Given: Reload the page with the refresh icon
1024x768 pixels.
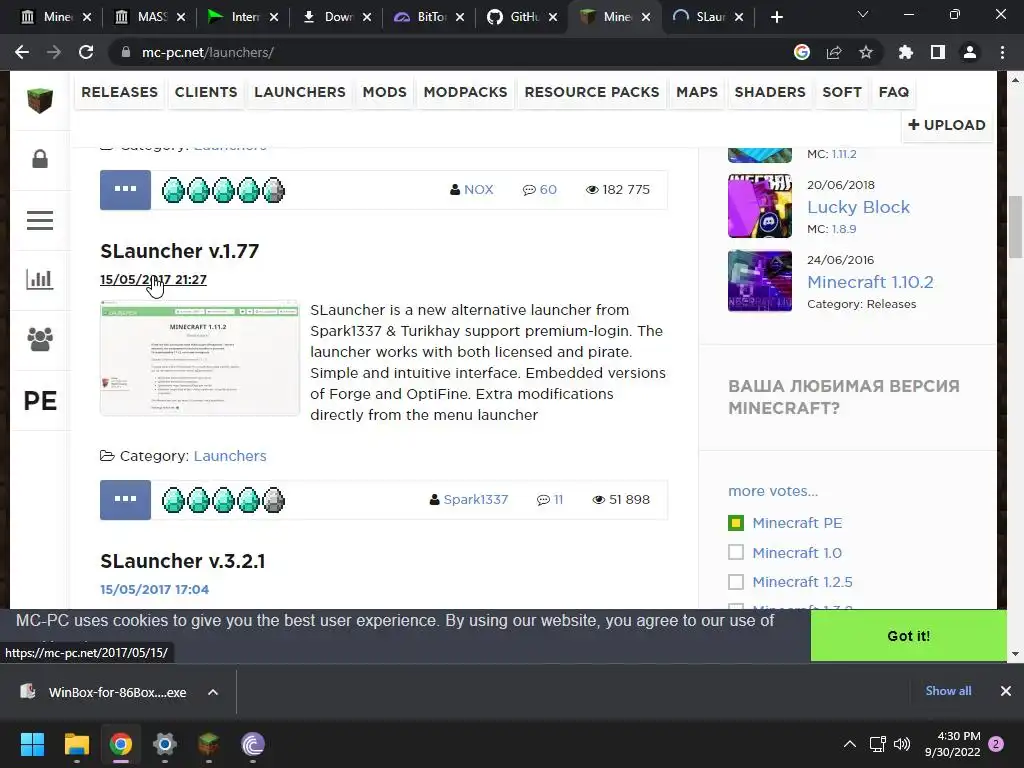Looking at the screenshot, I should pos(86,52).
